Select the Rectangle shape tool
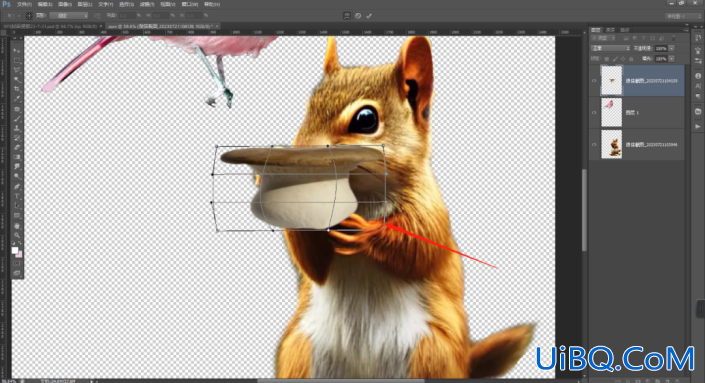The width and height of the screenshot is (705, 383). (x=17, y=216)
